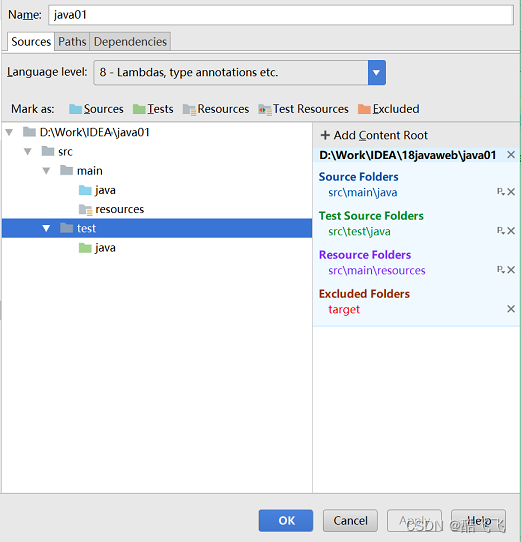Screen dimensions: 521x542
Task: Switch to the Sources tab
Action: pyautogui.click(x=31, y=42)
